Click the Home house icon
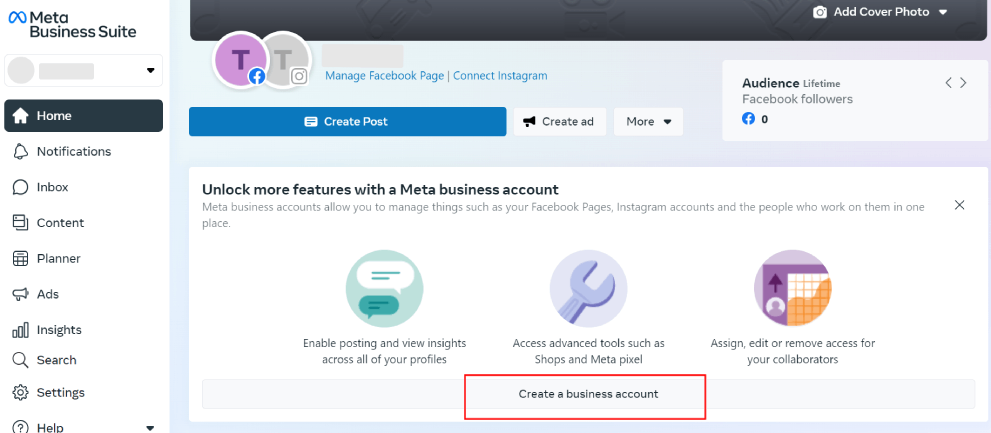 click(21, 116)
